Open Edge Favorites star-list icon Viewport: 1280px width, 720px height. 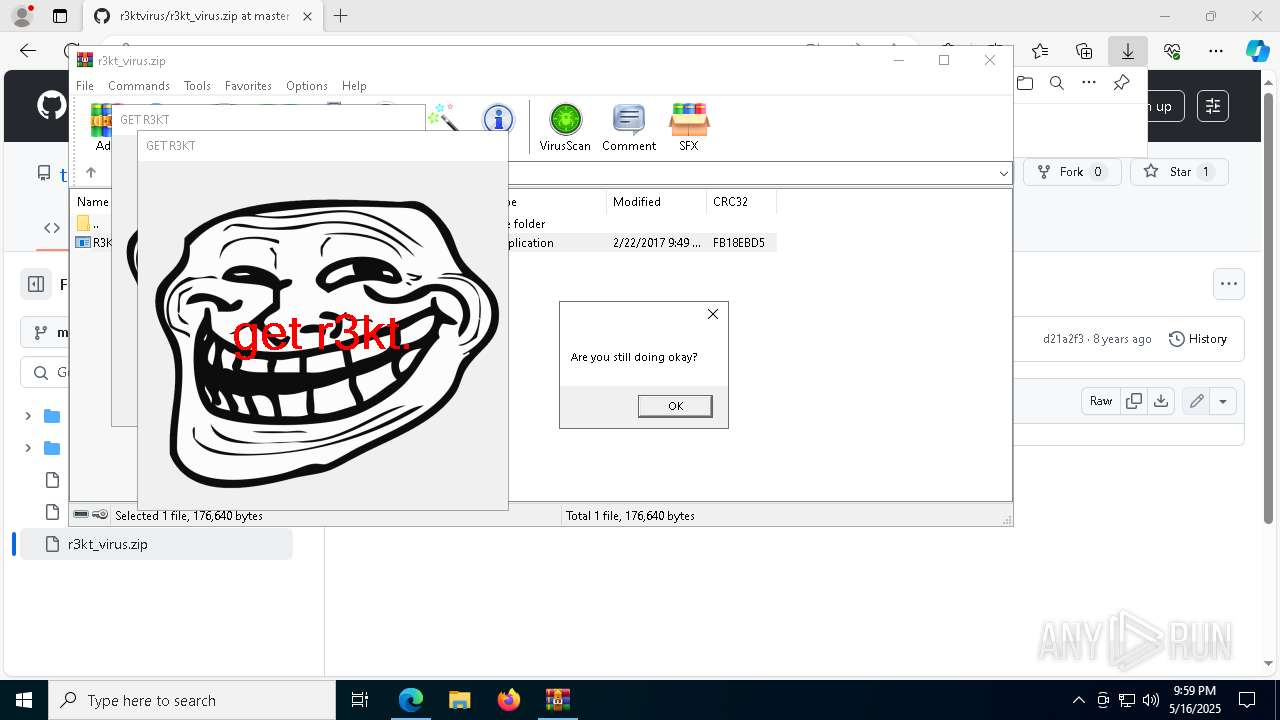[x=1040, y=51]
